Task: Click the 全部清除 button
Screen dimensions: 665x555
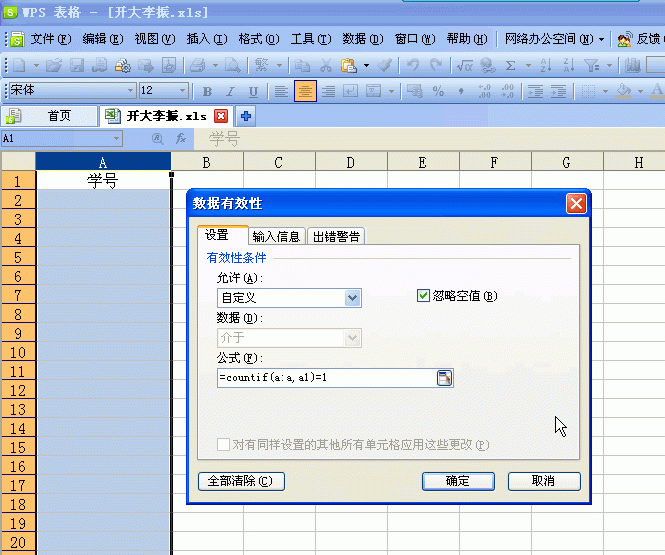Action: tap(241, 481)
